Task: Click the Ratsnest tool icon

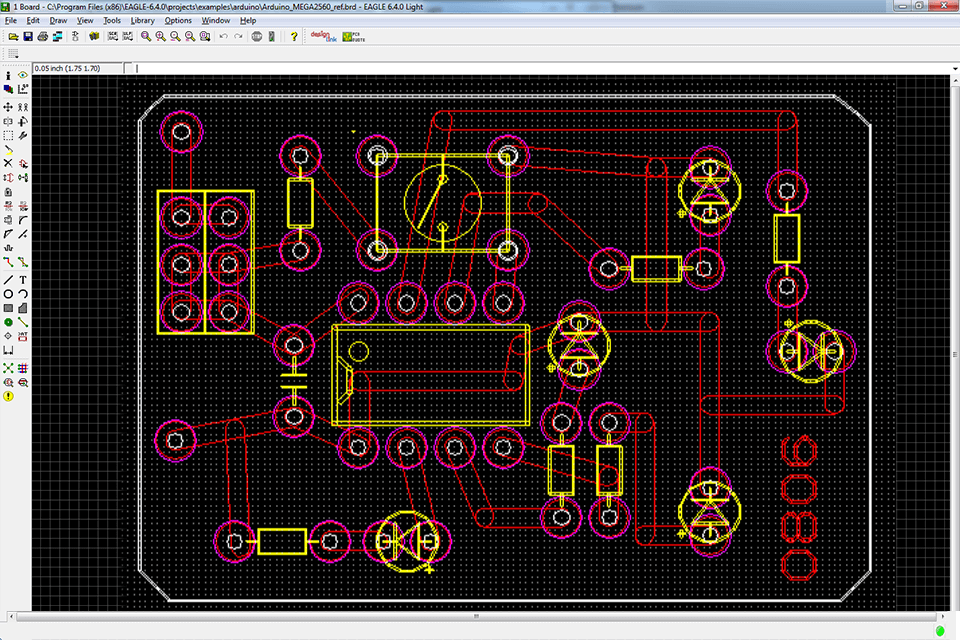Action: (8, 368)
